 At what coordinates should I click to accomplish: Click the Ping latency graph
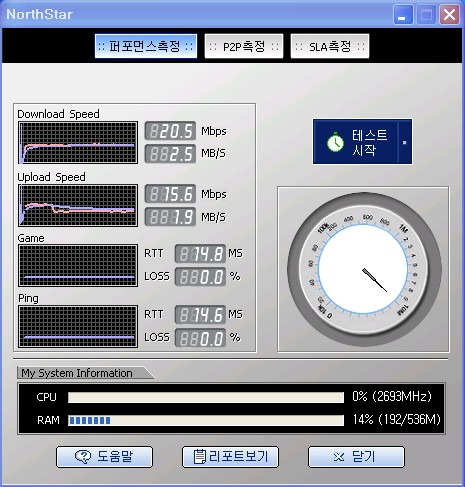[78, 327]
